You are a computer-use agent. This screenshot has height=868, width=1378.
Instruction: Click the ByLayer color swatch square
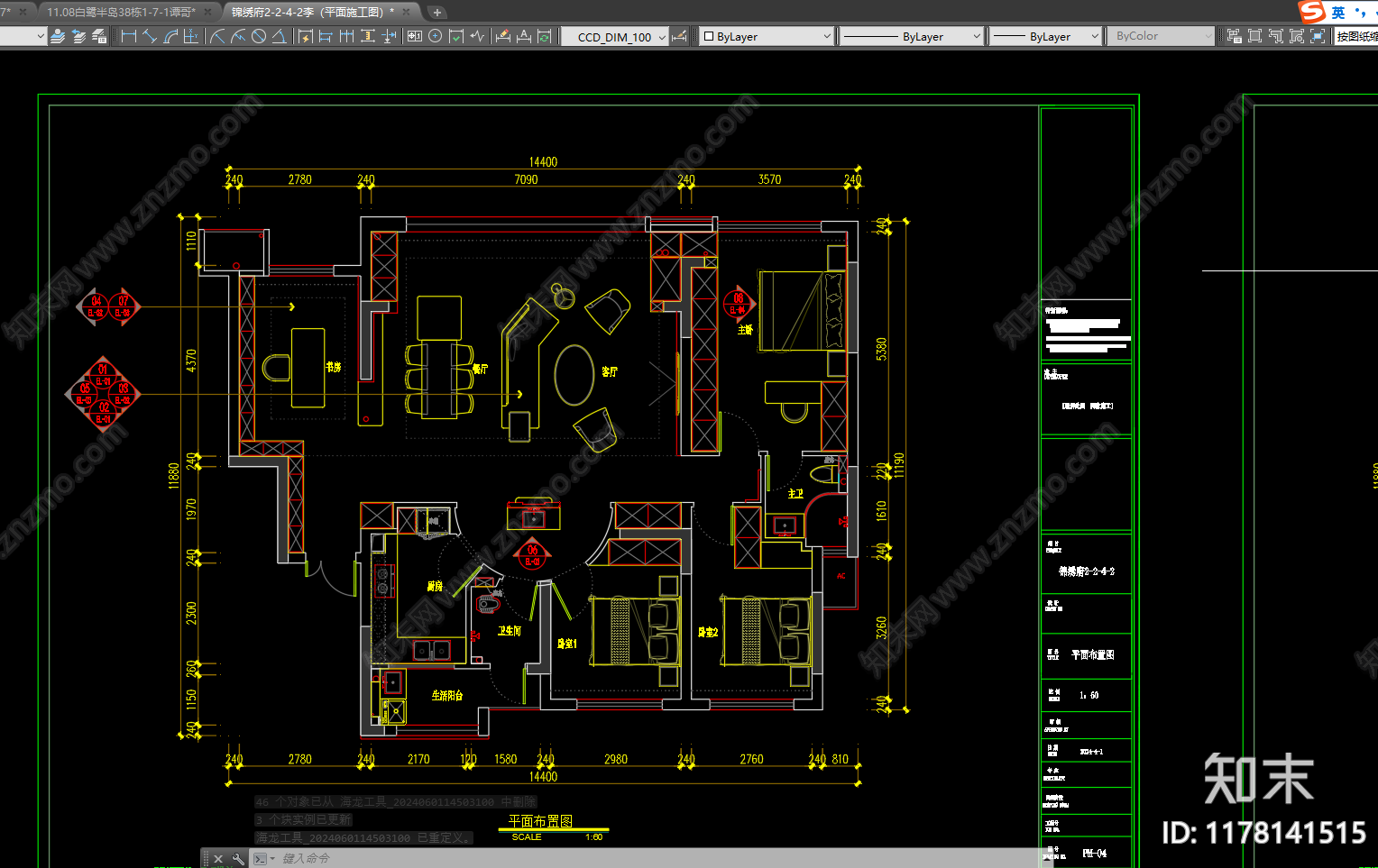pos(709,37)
